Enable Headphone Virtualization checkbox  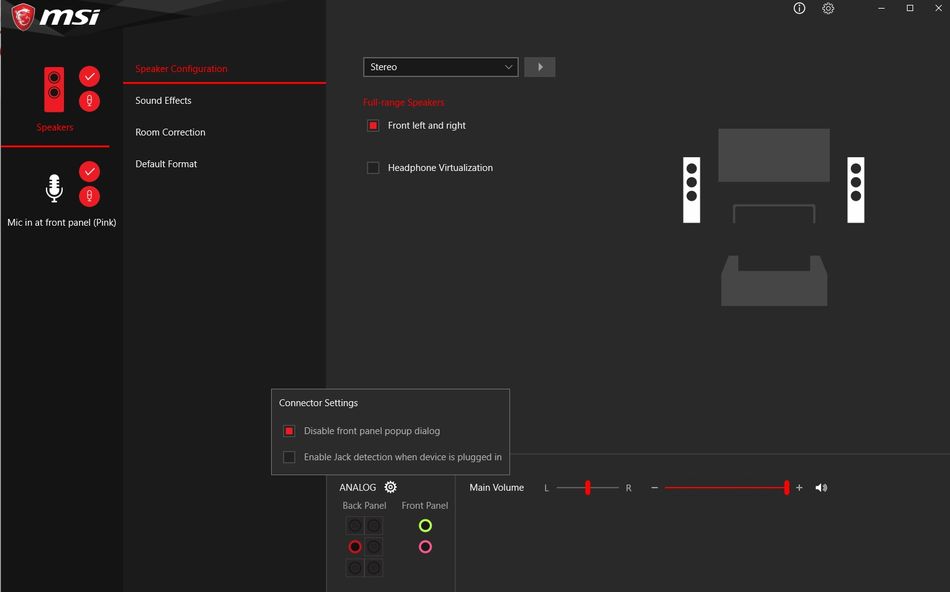click(x=373, y=168)
